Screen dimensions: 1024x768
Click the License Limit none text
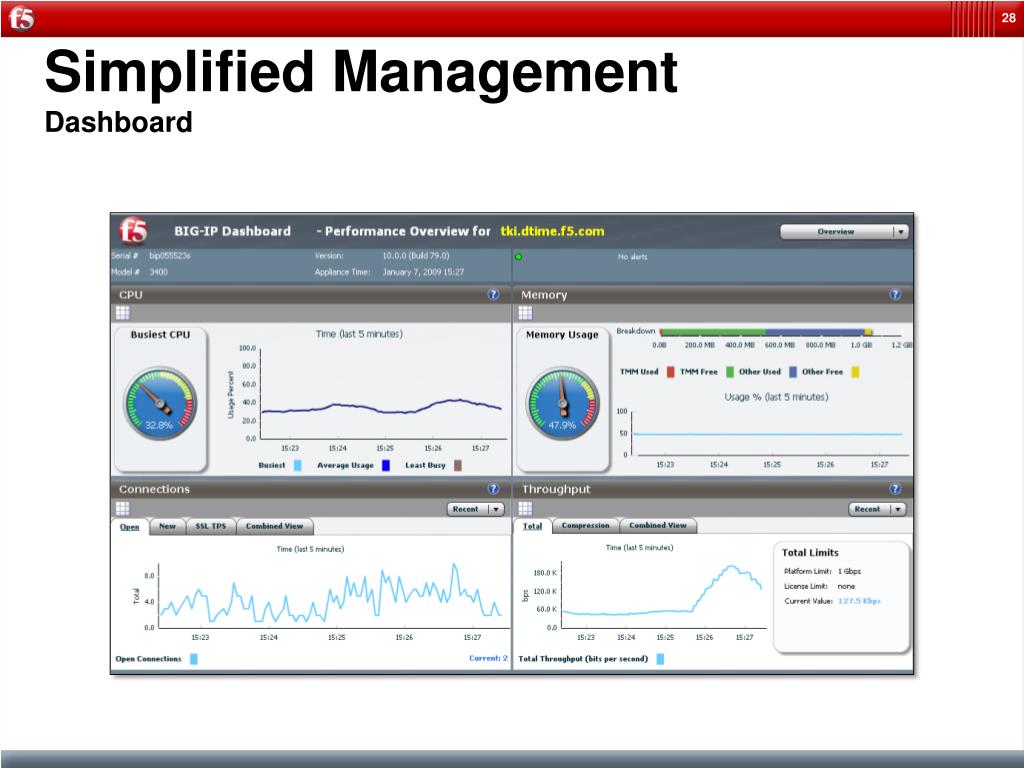click(x=819, y=586)
